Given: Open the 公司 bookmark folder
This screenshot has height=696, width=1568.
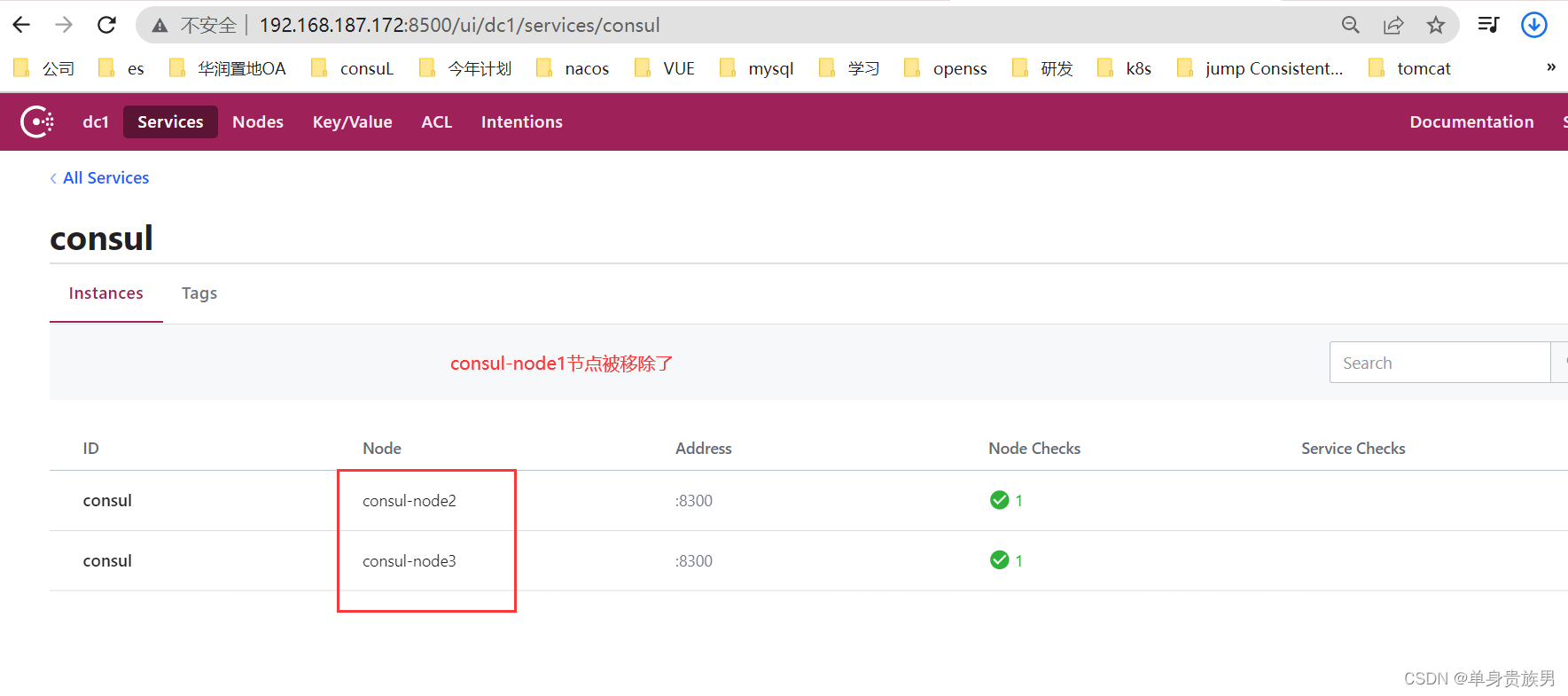Looking at the screenshot, I should point(44,68).
